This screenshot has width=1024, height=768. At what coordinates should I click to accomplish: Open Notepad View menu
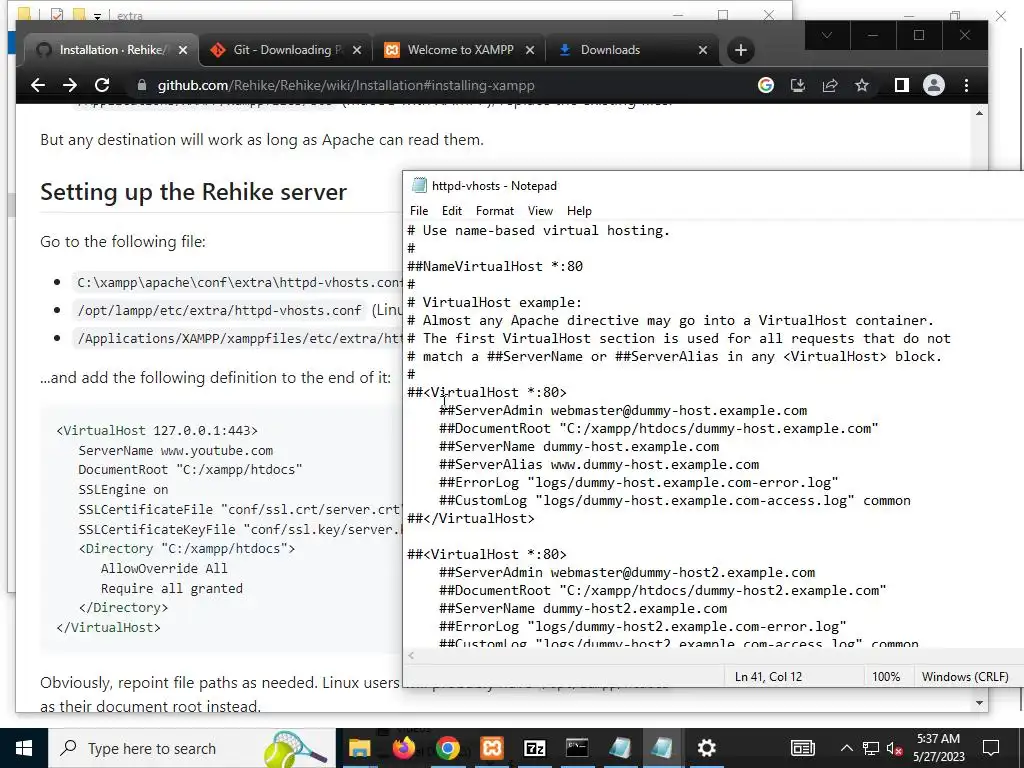[540, 211]
